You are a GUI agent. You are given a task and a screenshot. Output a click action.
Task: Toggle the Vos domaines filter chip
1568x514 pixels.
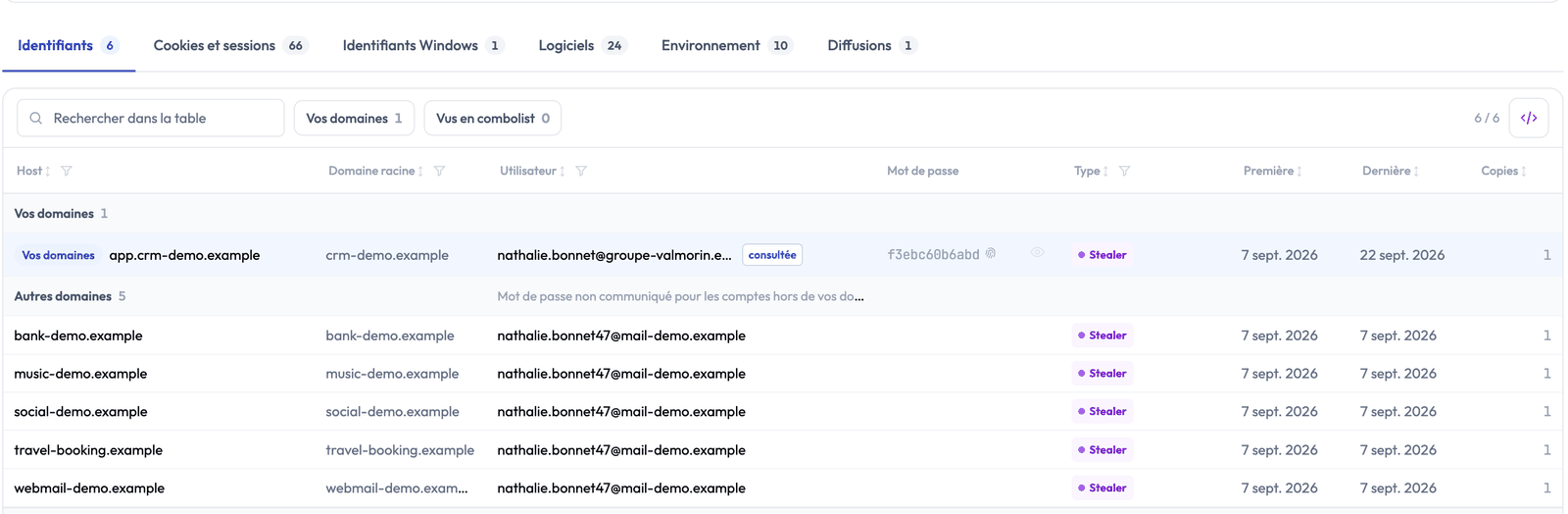coord(354,118)
